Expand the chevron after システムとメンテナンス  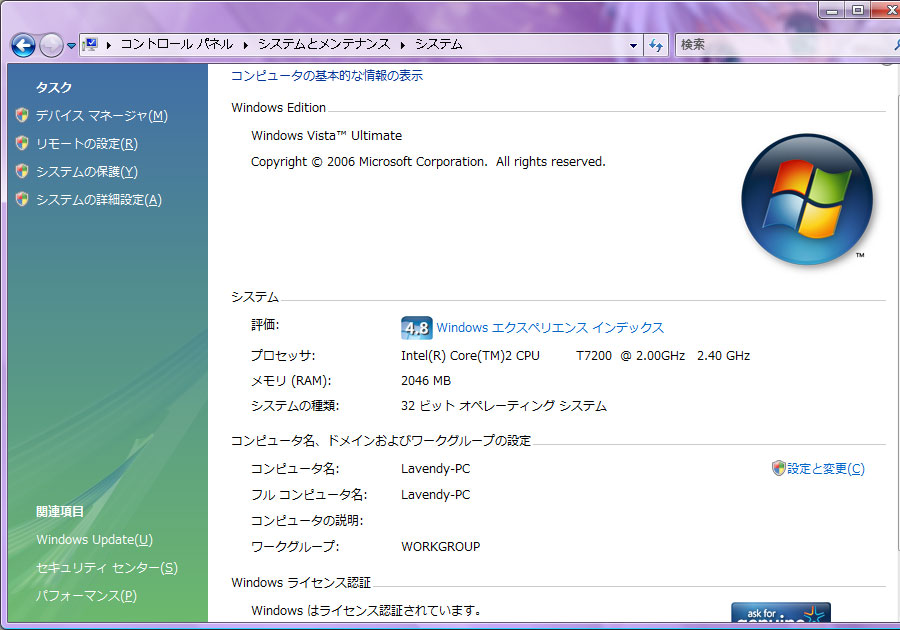(403, 45)
